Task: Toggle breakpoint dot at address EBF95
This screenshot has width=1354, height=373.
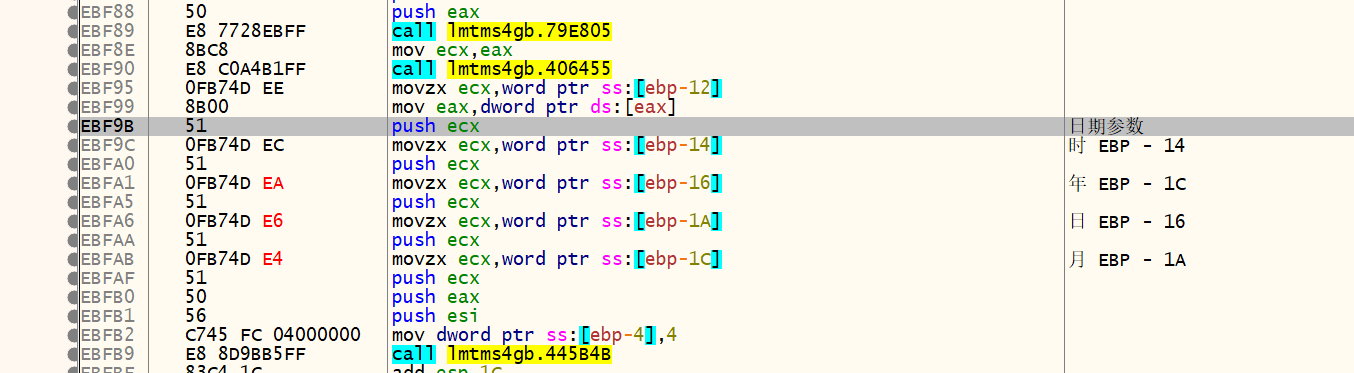Action: point(72,88)
